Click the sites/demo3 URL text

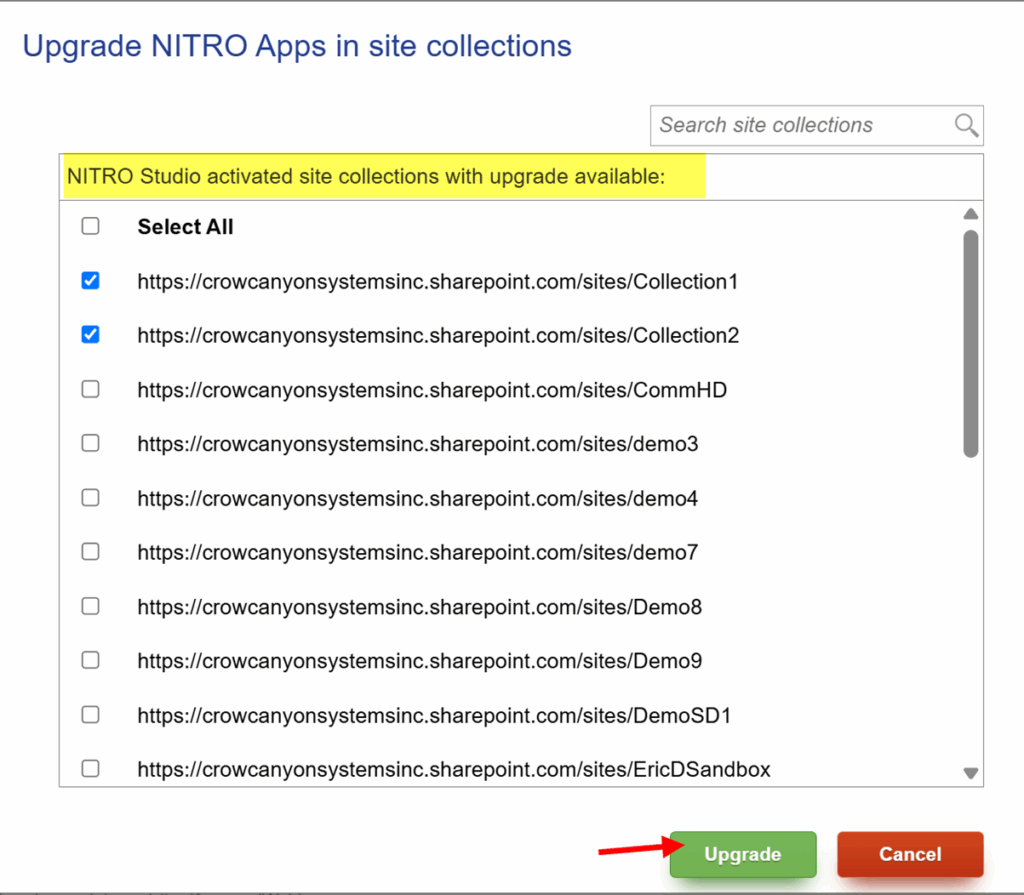(418, 444)
